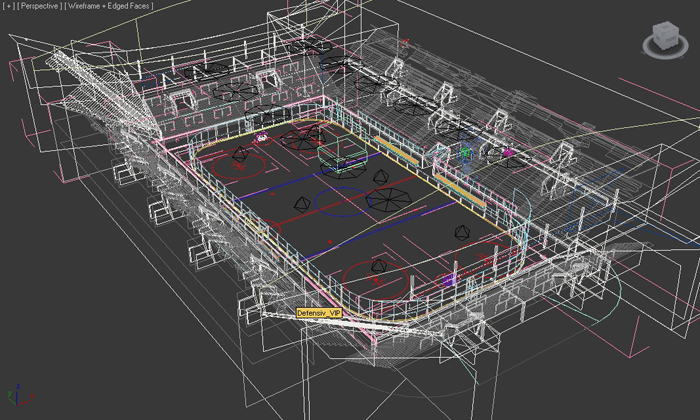Select the Defensiv_VIP label tooltip

tap(319, 313)
